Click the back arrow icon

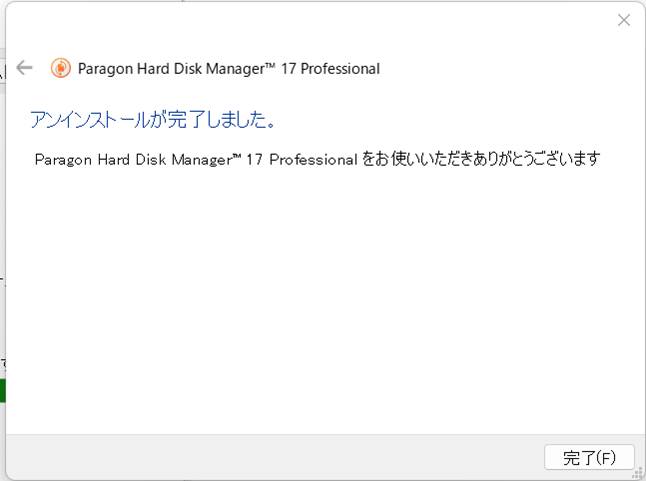pyautogui.click(x=25, y=68)
